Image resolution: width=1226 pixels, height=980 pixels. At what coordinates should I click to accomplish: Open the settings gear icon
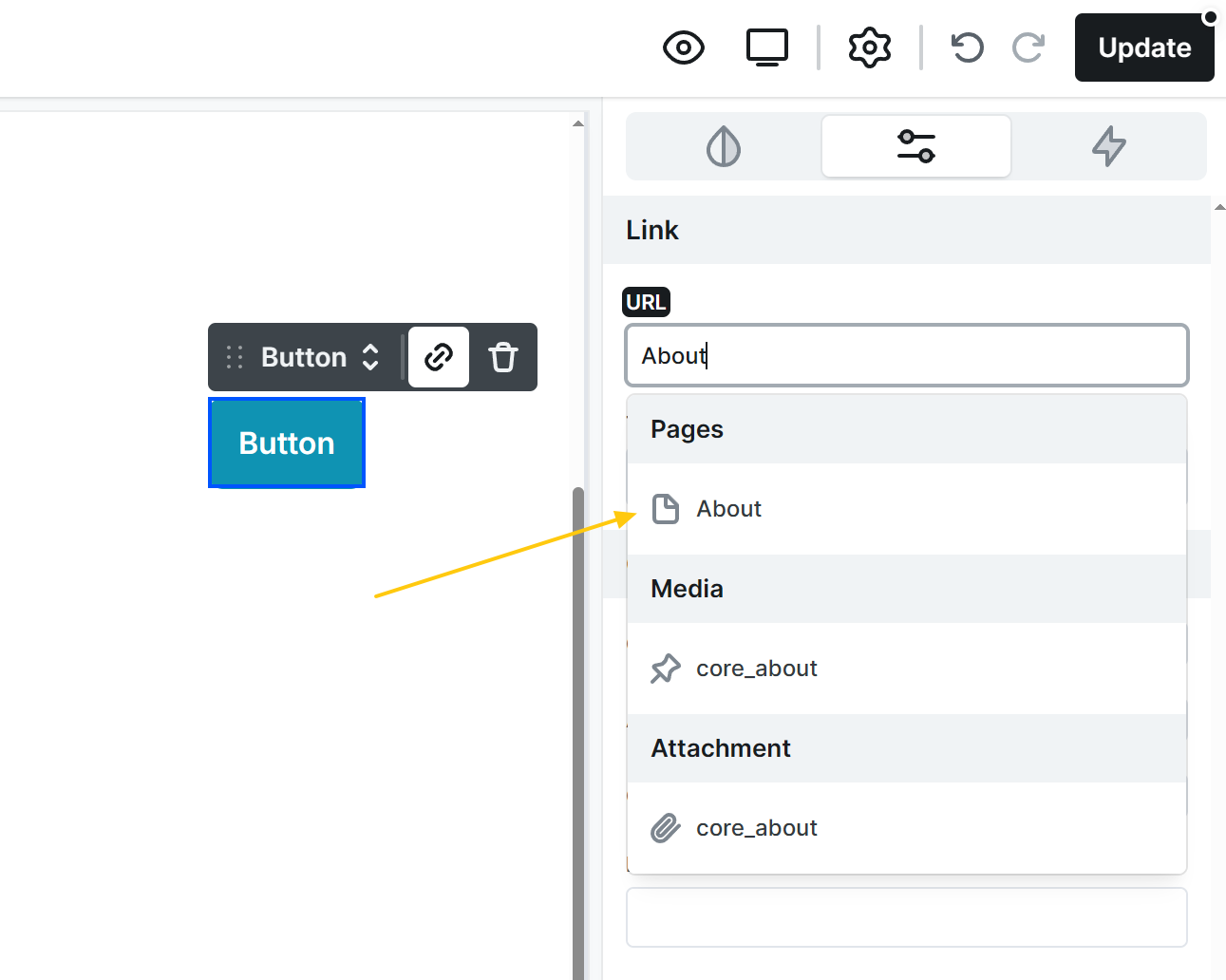tap(869, 47)
